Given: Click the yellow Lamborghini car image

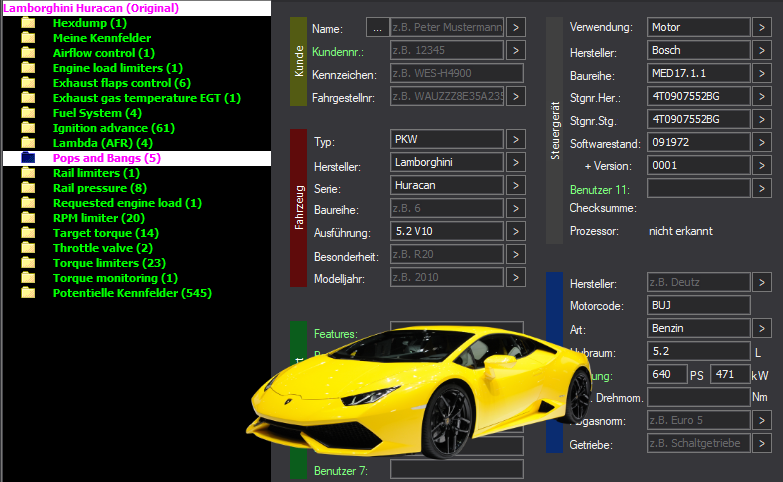Looking at the screenshot, I should 419,390.
